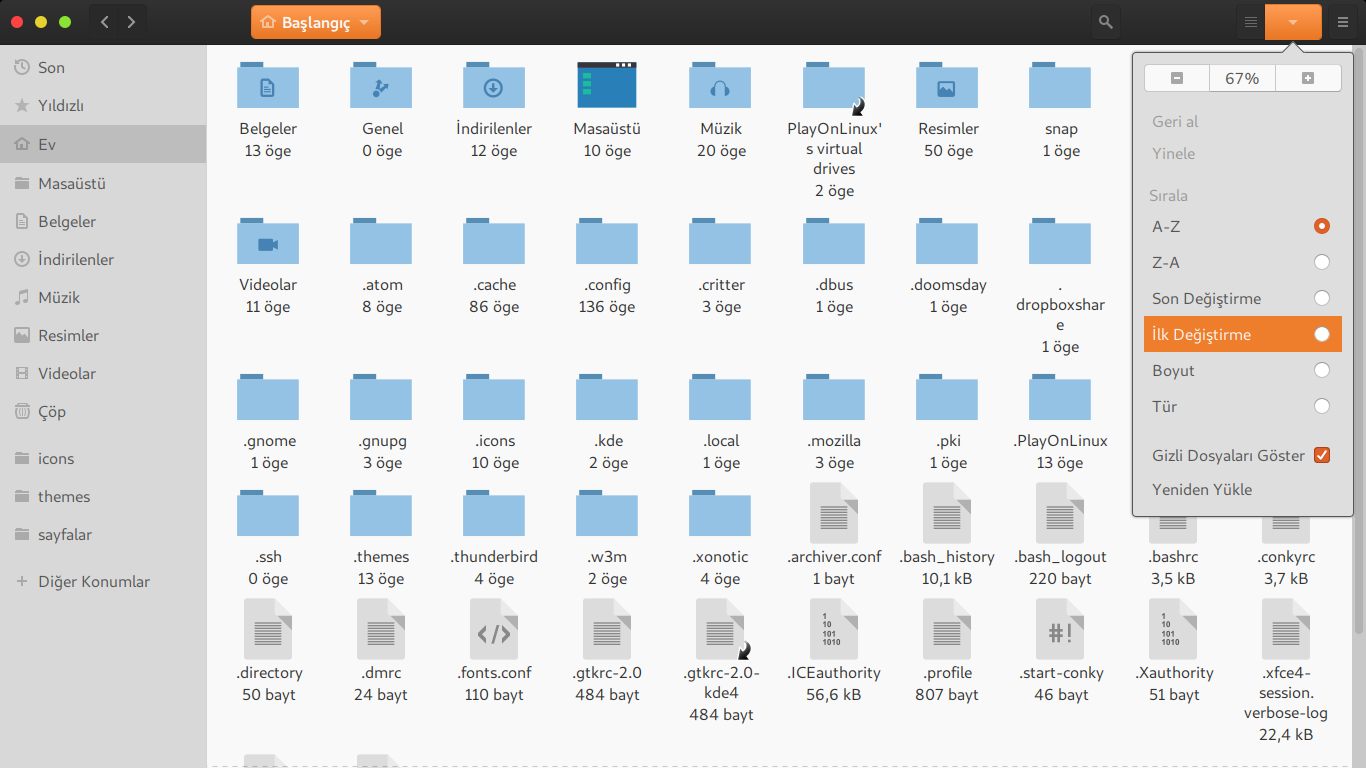Open Diğer Konumlar in sidebar
Viewport: 1366px width, 768px height.
click(103, 582)
